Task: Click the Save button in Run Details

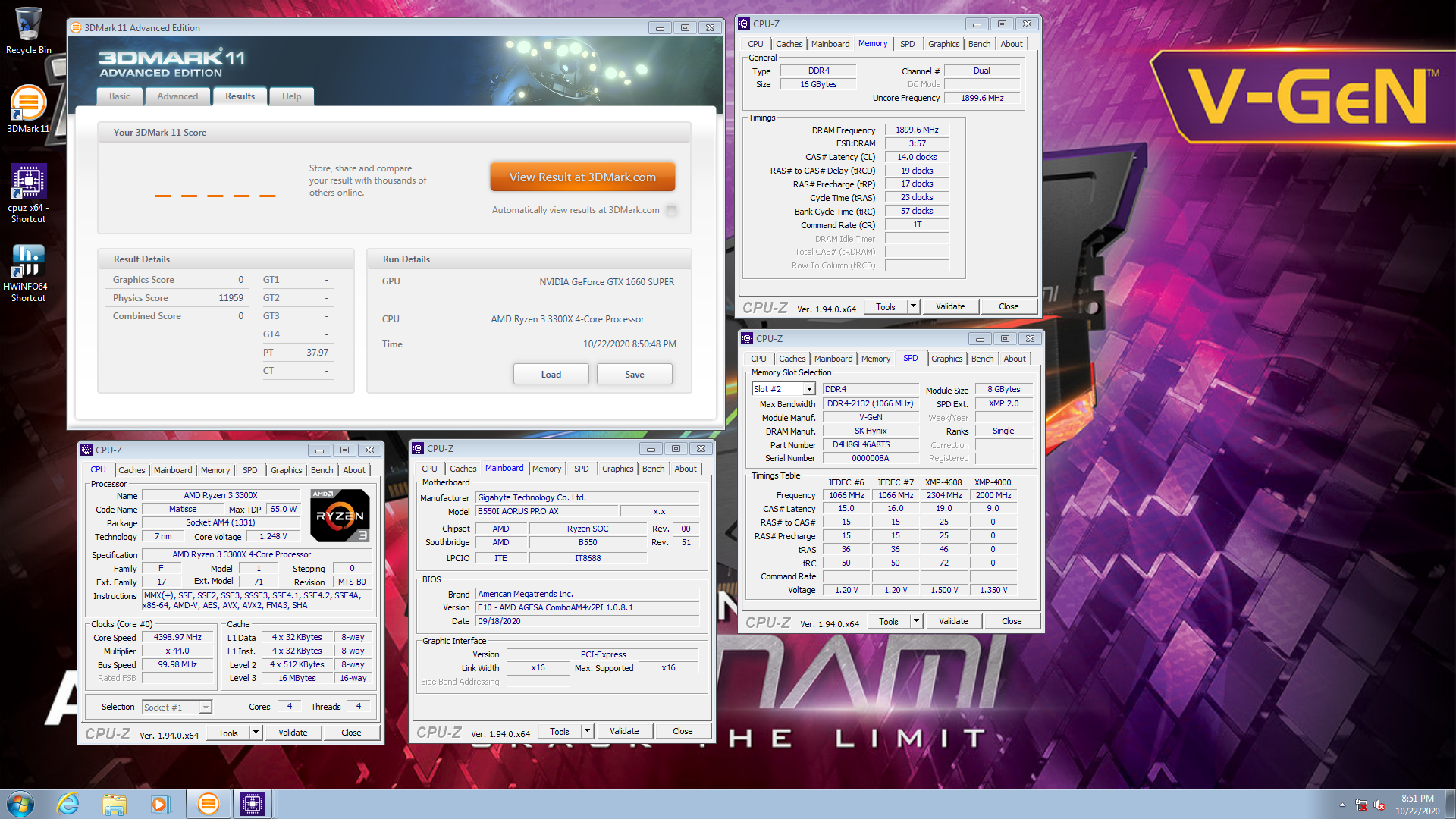Action: [635, 375]
